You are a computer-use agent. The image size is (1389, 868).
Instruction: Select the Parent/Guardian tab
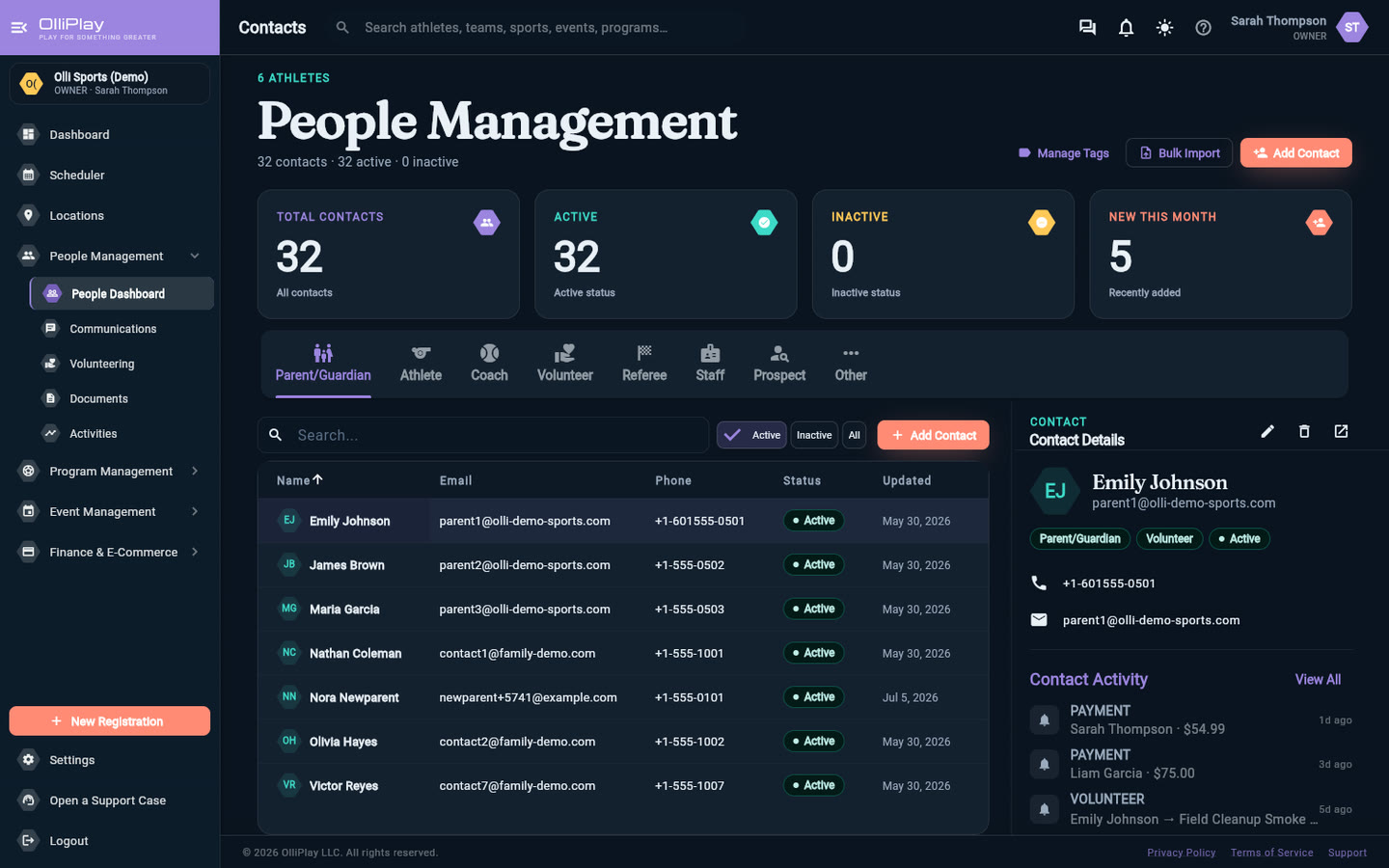[x=323, y=364]
